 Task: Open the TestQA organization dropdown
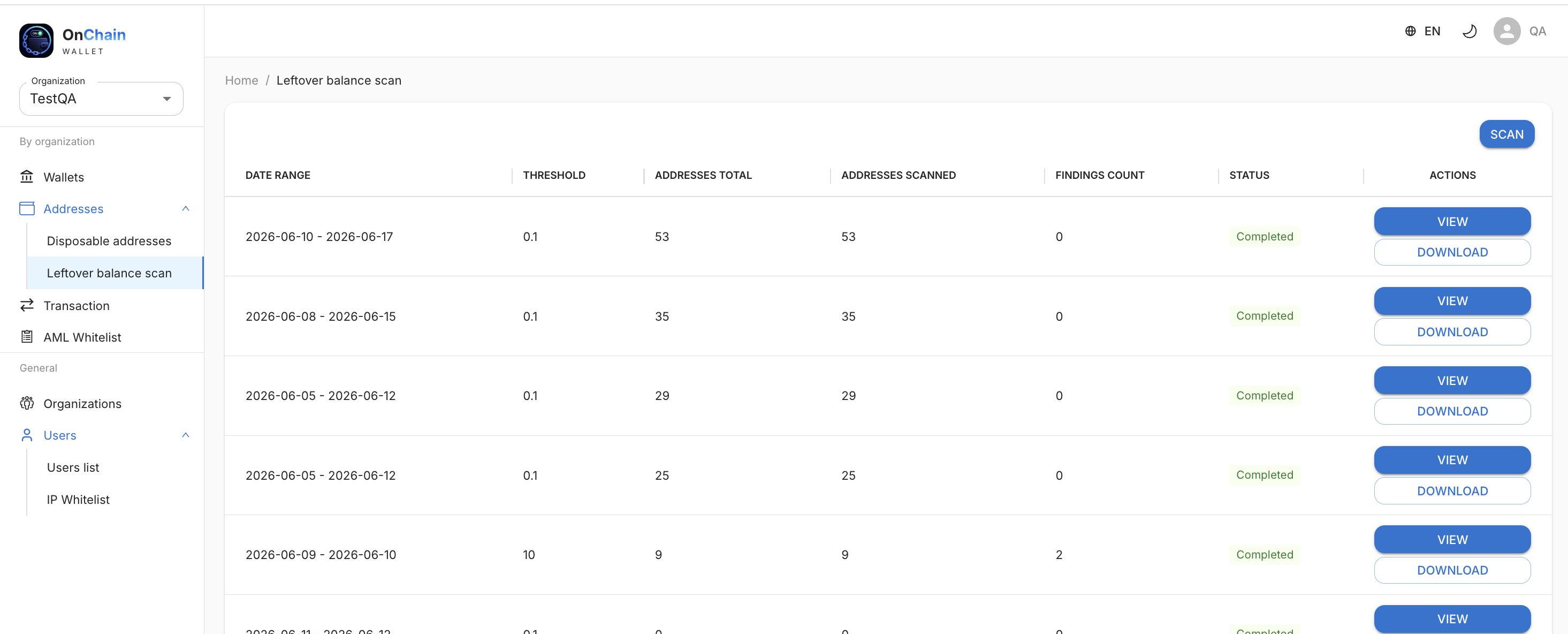[x=101, y=99]
